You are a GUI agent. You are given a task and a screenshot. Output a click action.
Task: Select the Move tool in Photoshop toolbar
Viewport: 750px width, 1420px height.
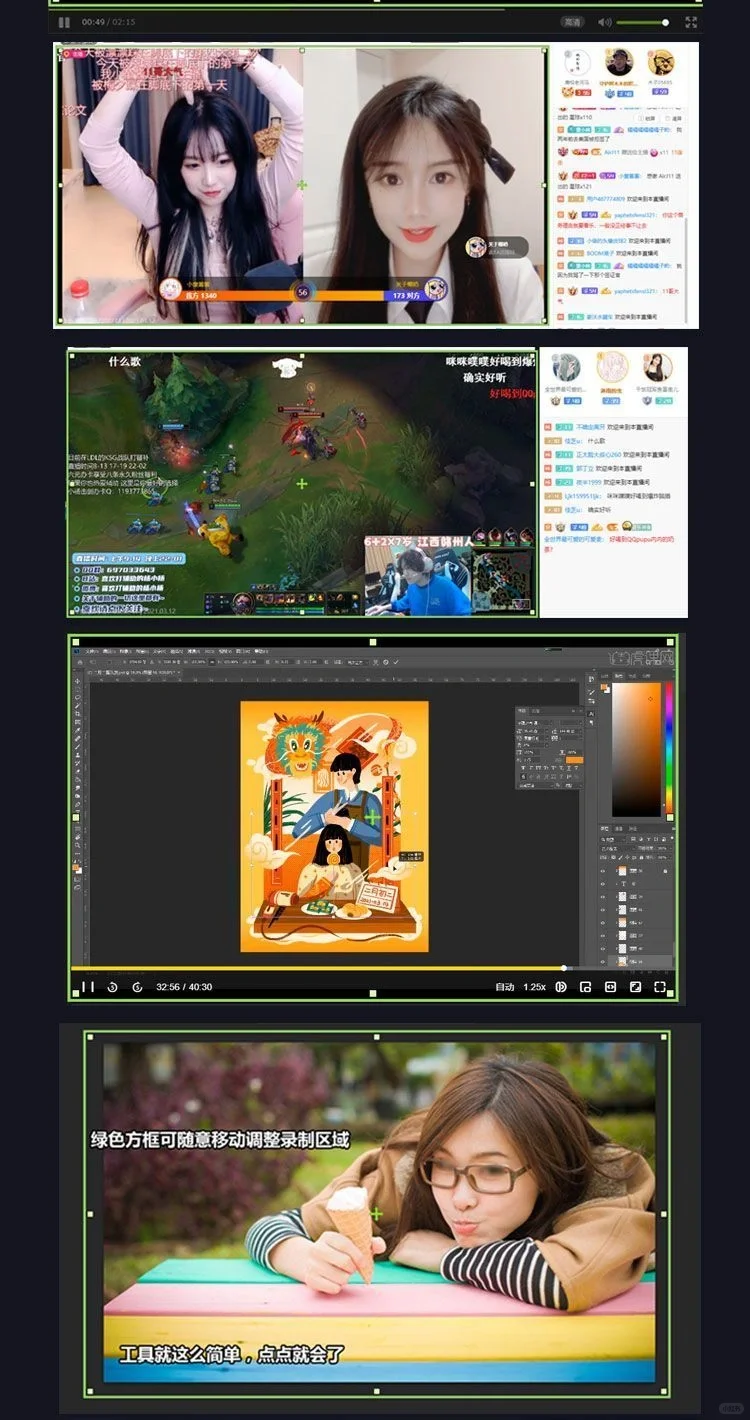(78, 682)
